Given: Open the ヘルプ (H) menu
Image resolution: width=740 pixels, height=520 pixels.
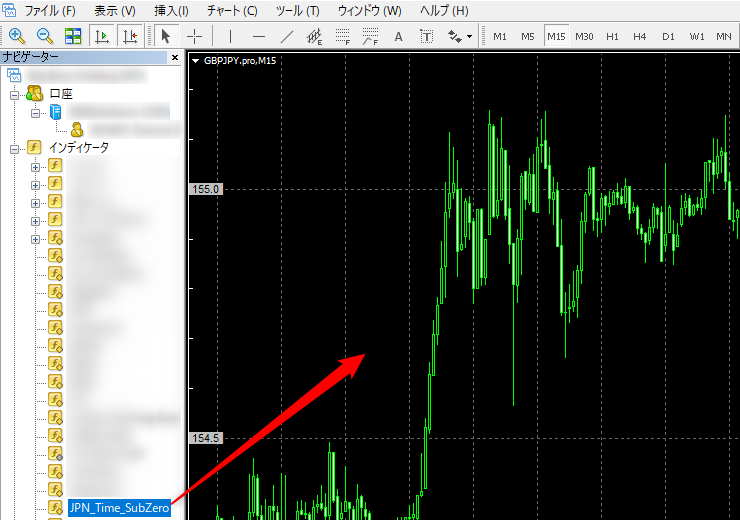Looking at the screenshot, I should (x=444, y=10).
